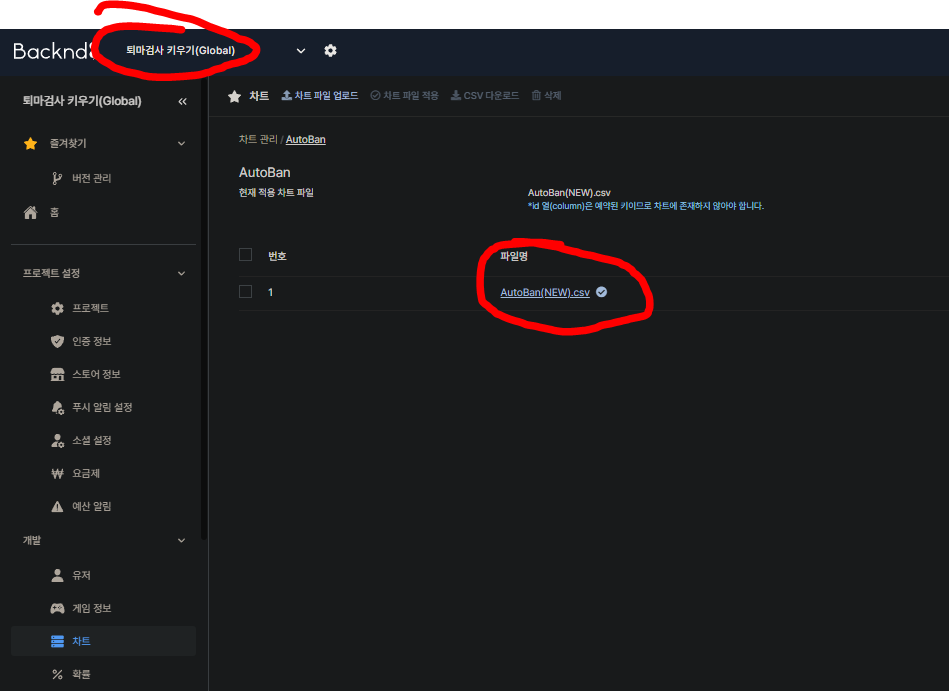Viewport: 949px width, 691px height.
Task: Open the AutoBan(NEW).csv file link
Action: (545, 292)
